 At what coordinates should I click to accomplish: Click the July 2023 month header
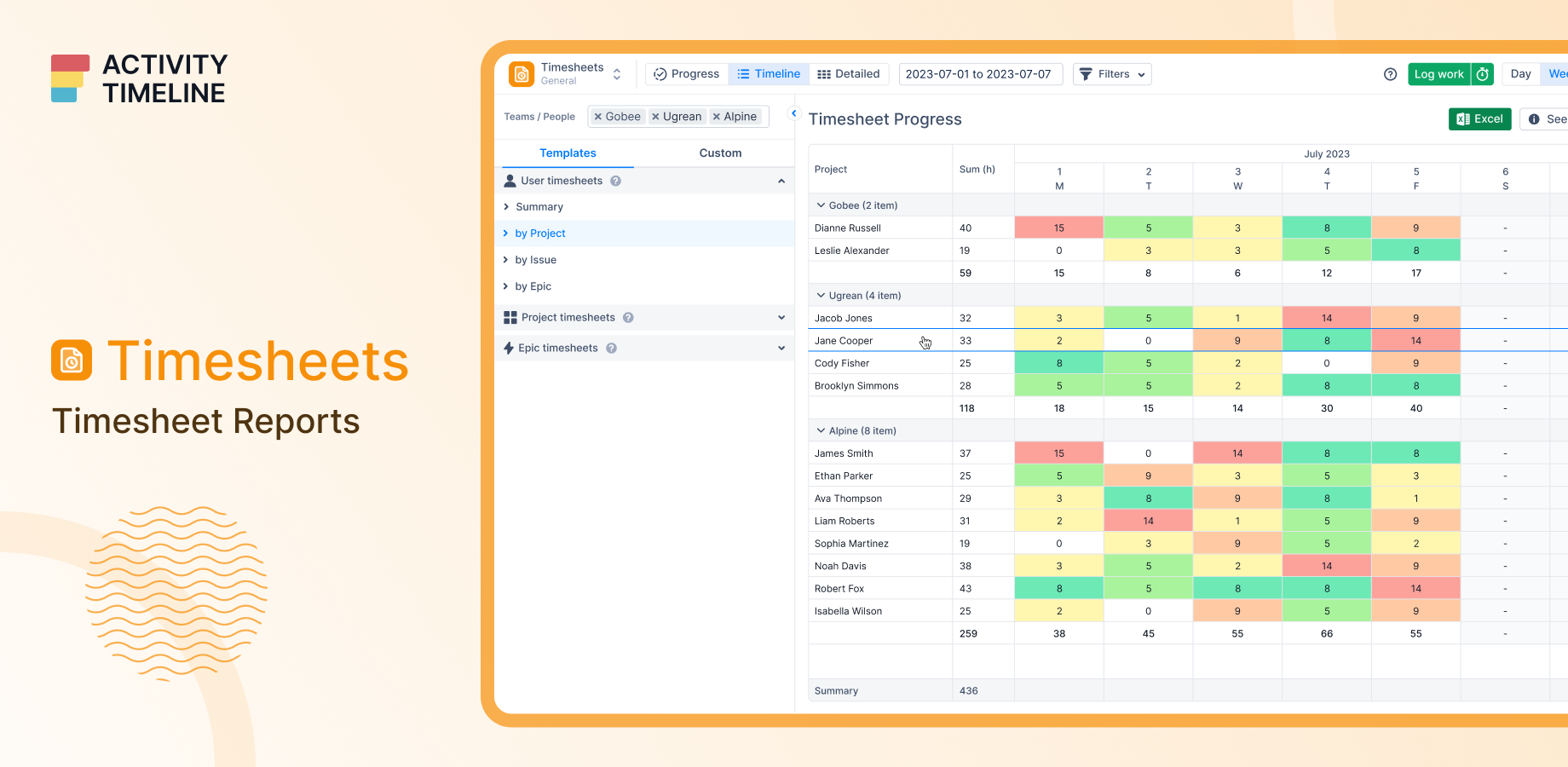[x=1327, y=154]
